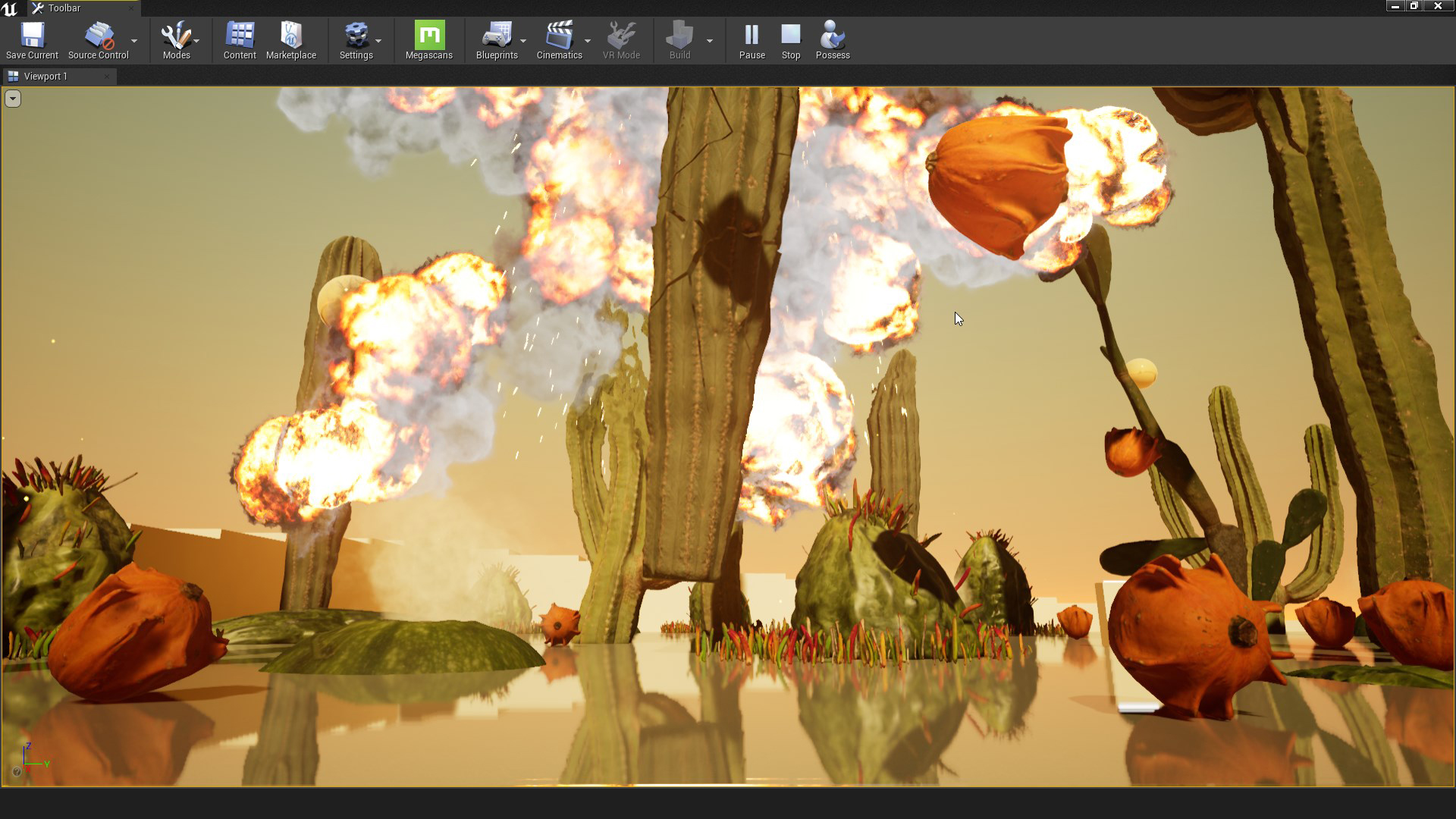Select the Viewport 1 tab
Image resolution: width=1456 pixels, height=819 pixels.
(45, 77)
